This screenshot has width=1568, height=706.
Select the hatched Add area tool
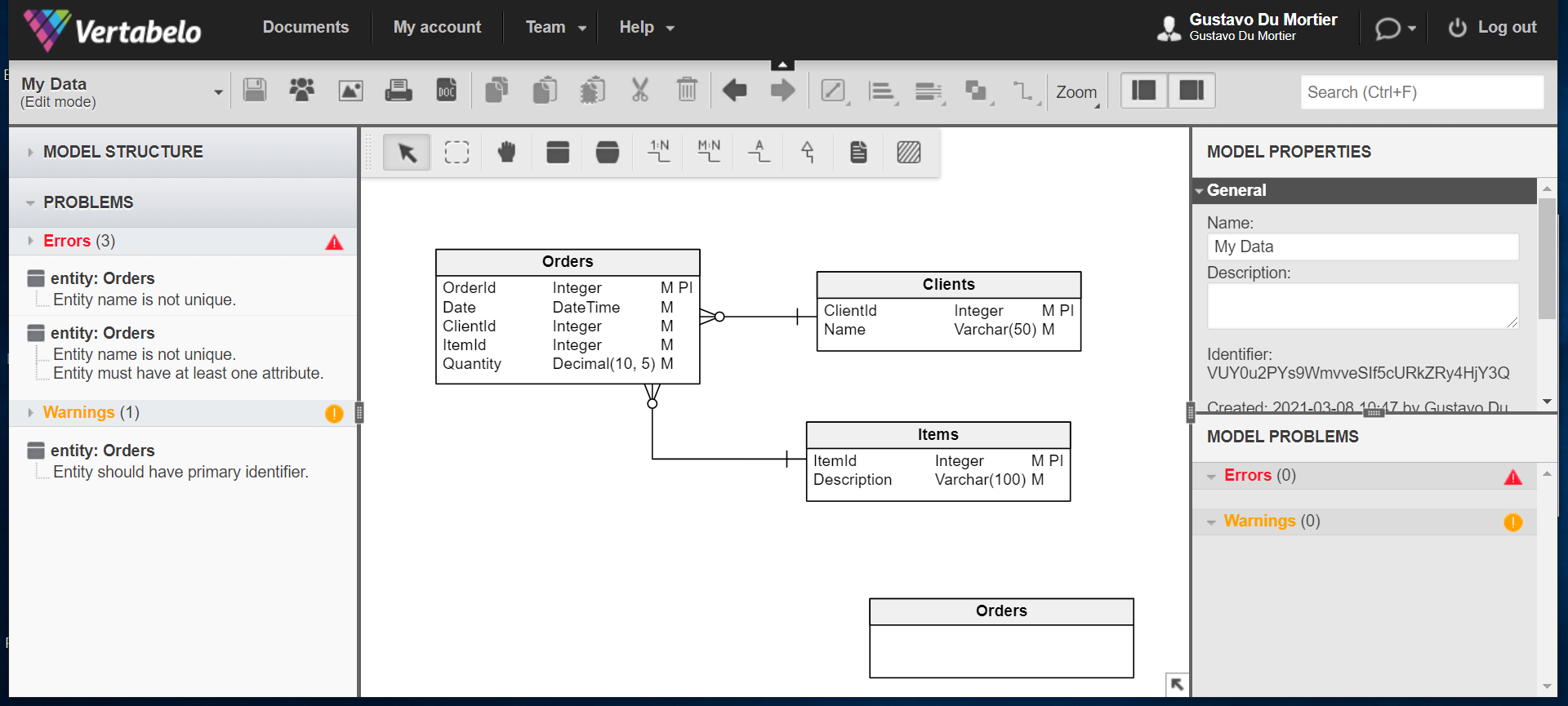[909, 152]
